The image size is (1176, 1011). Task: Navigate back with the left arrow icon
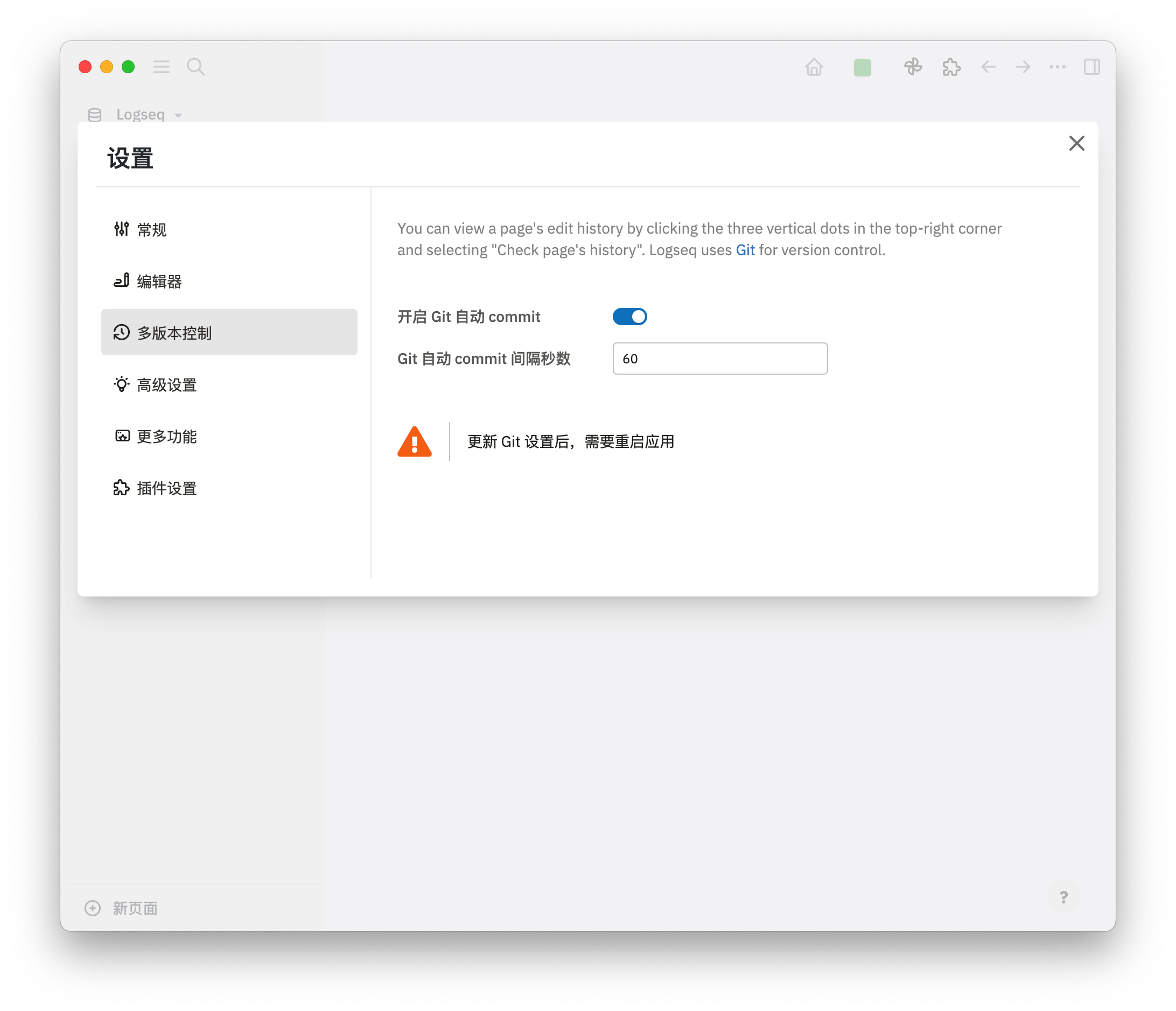pos(988,67)
